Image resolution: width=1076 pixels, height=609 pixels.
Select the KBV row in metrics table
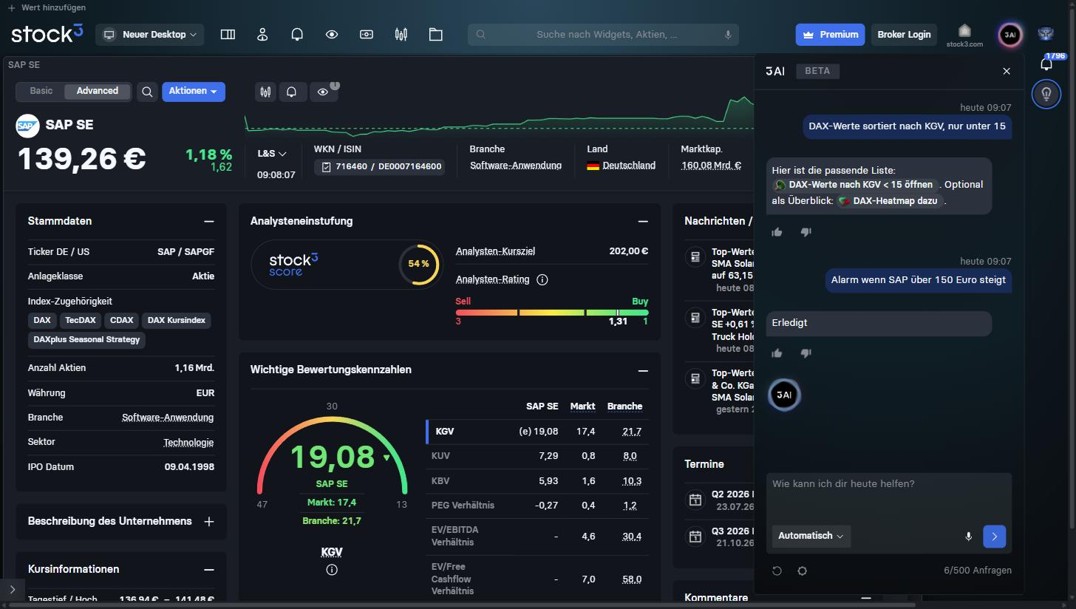[536, 481]
